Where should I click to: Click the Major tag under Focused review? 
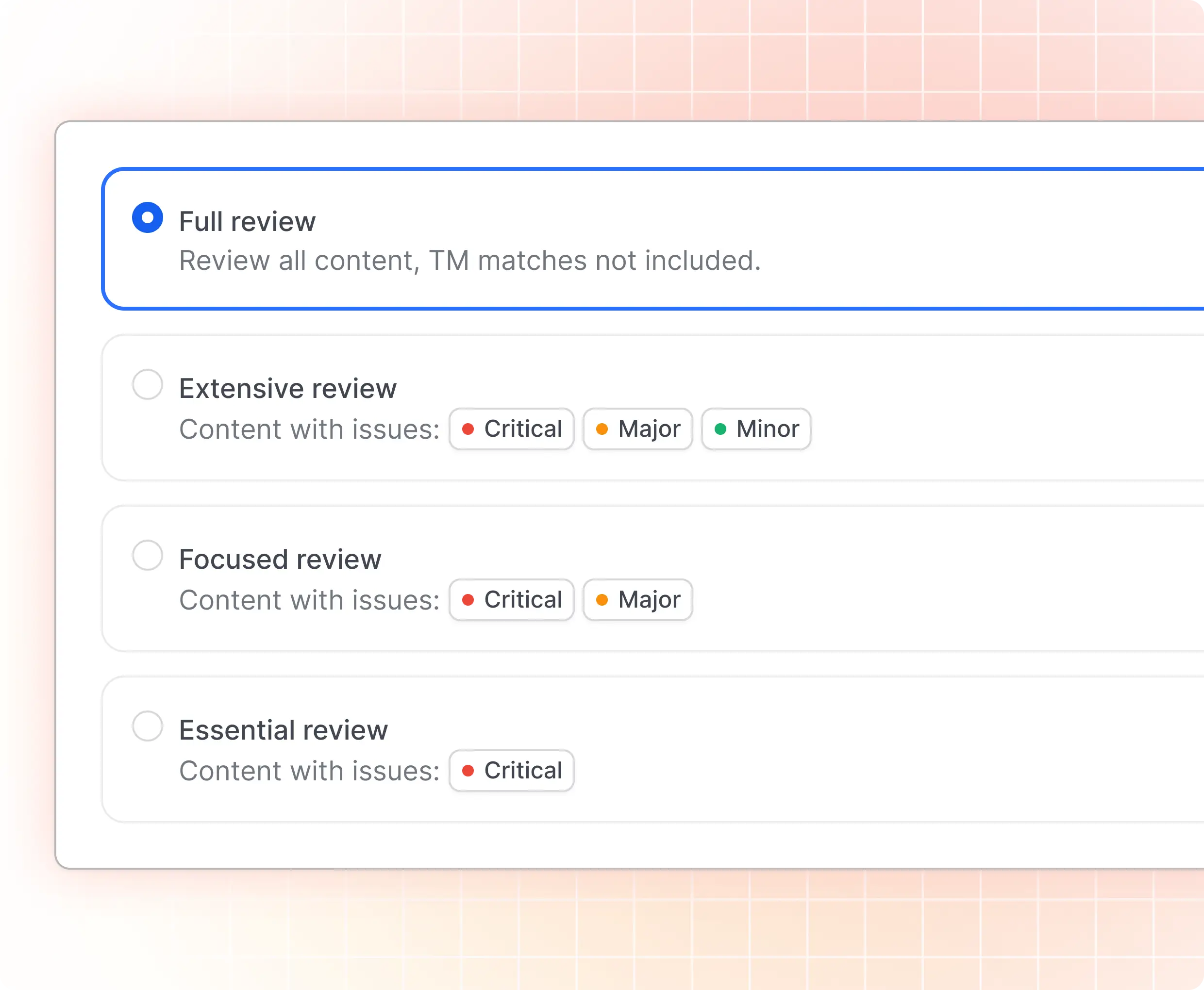point(637,600)
